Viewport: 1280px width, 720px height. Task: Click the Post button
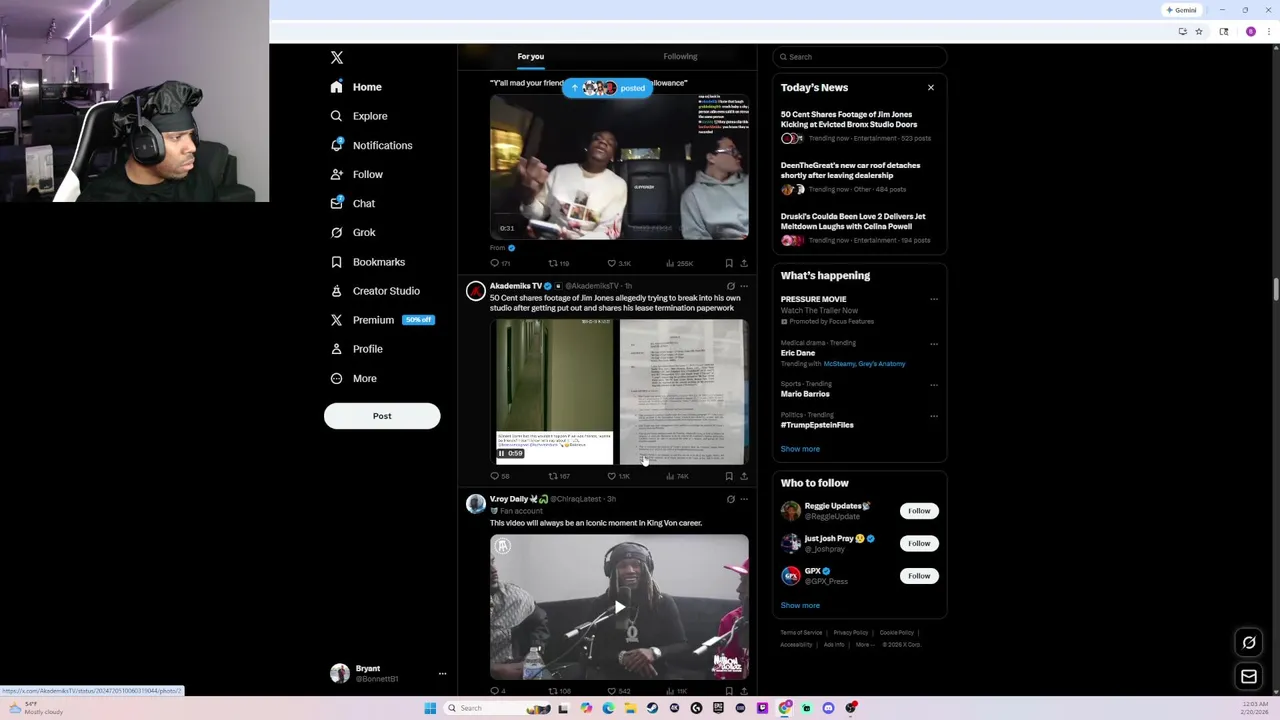coord(382,416)
